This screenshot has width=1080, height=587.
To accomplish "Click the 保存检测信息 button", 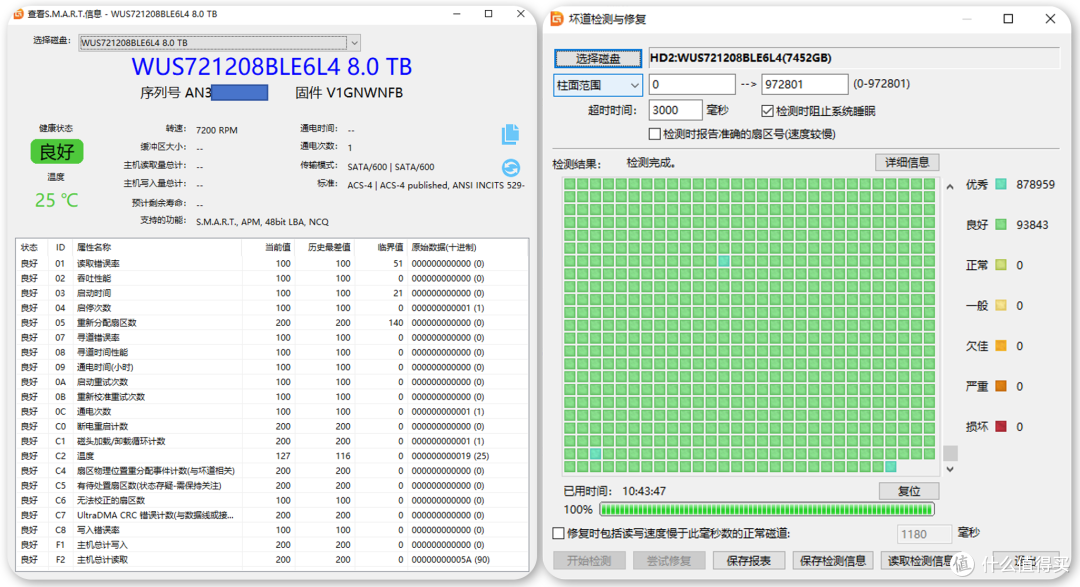I will (x=833, y=561).
